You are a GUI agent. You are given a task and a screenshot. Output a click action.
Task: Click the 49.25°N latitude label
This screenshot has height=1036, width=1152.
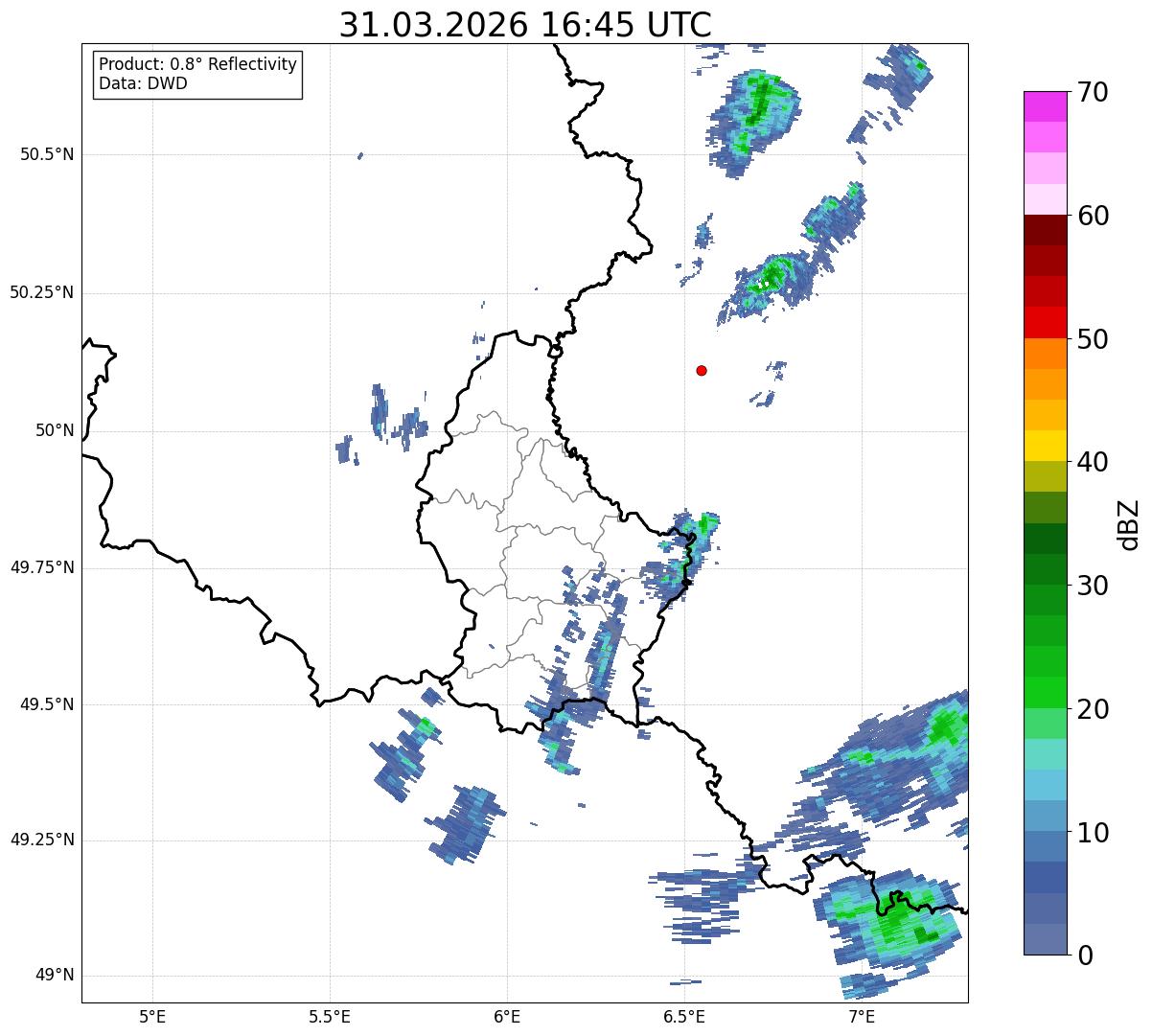(x=42, y=840)
